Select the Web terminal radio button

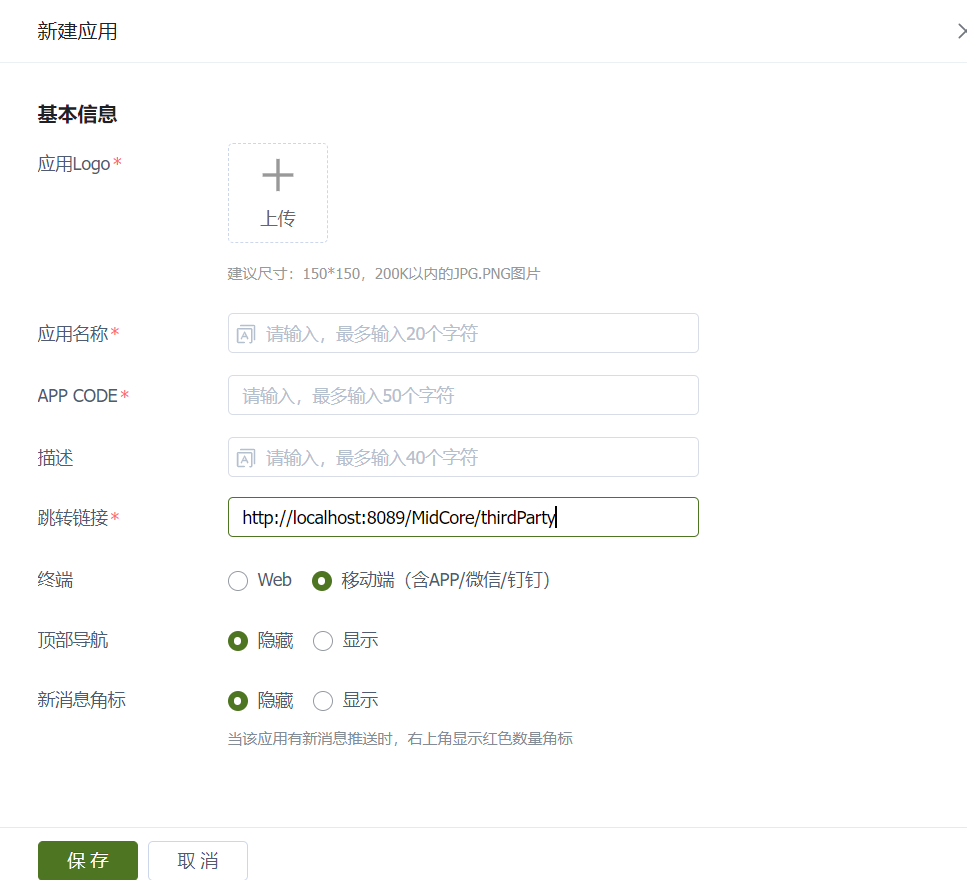click(238, 580)
